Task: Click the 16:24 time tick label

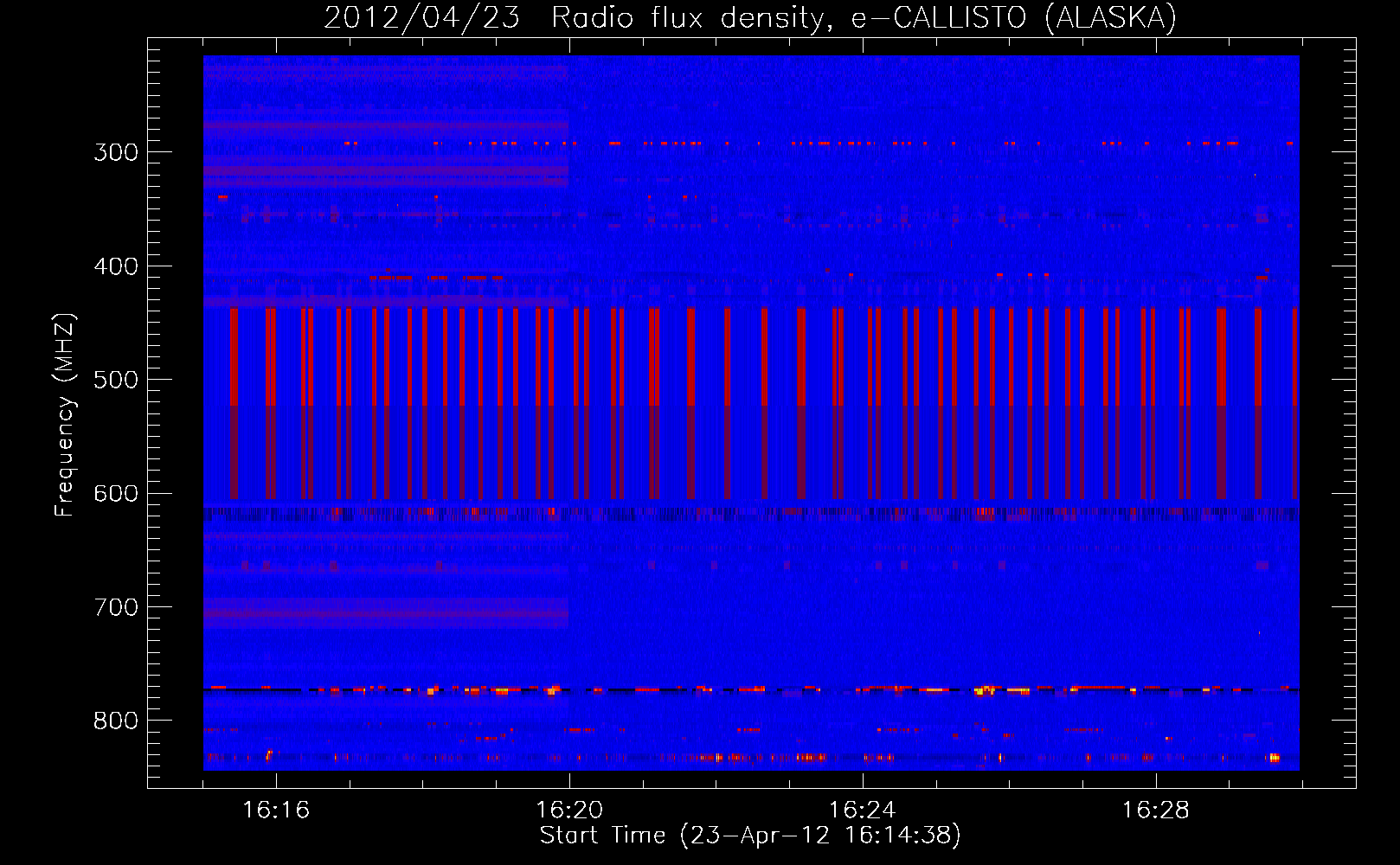Action: click(863, 811)
